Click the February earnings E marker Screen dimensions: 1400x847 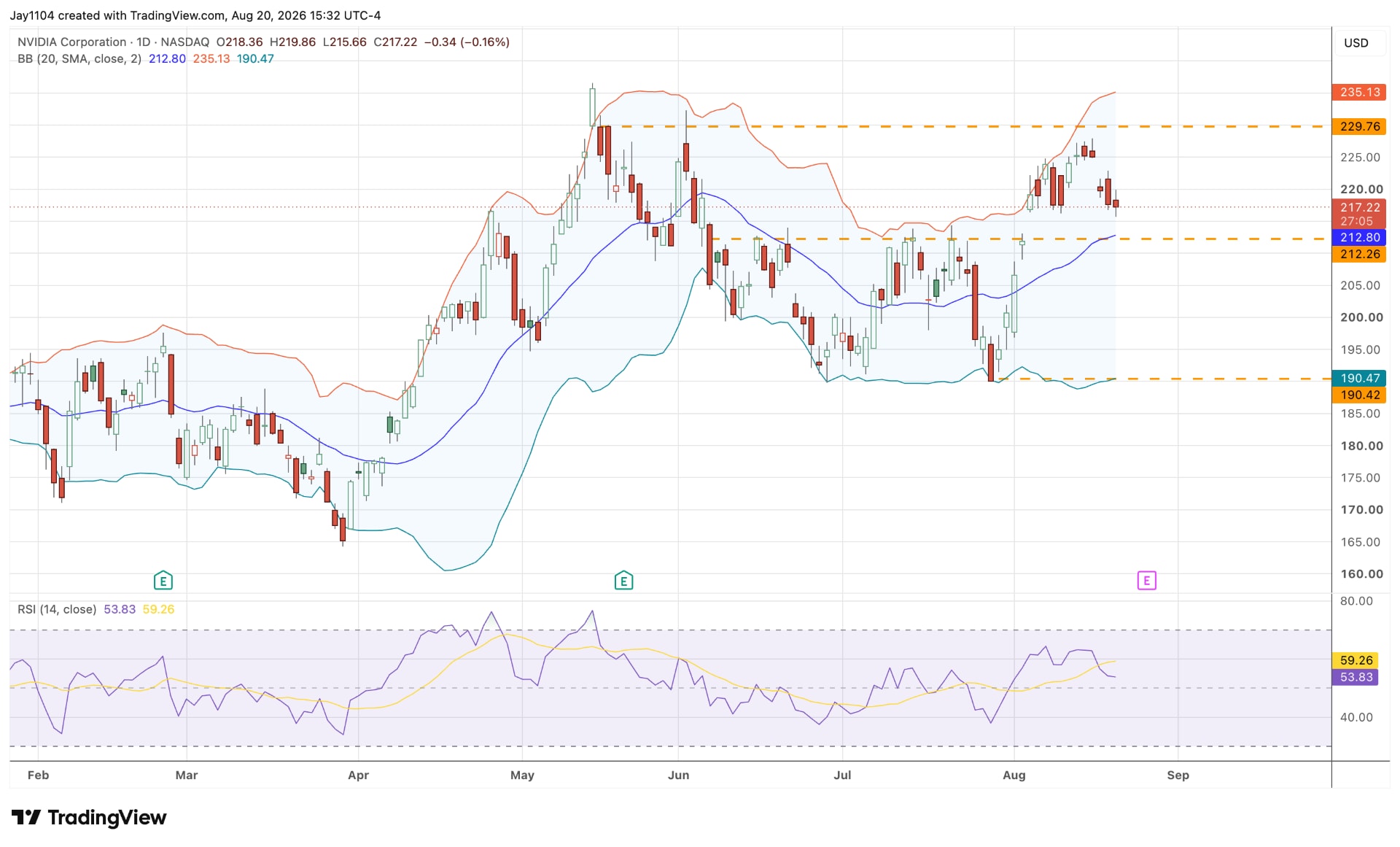tap(163, 581)
